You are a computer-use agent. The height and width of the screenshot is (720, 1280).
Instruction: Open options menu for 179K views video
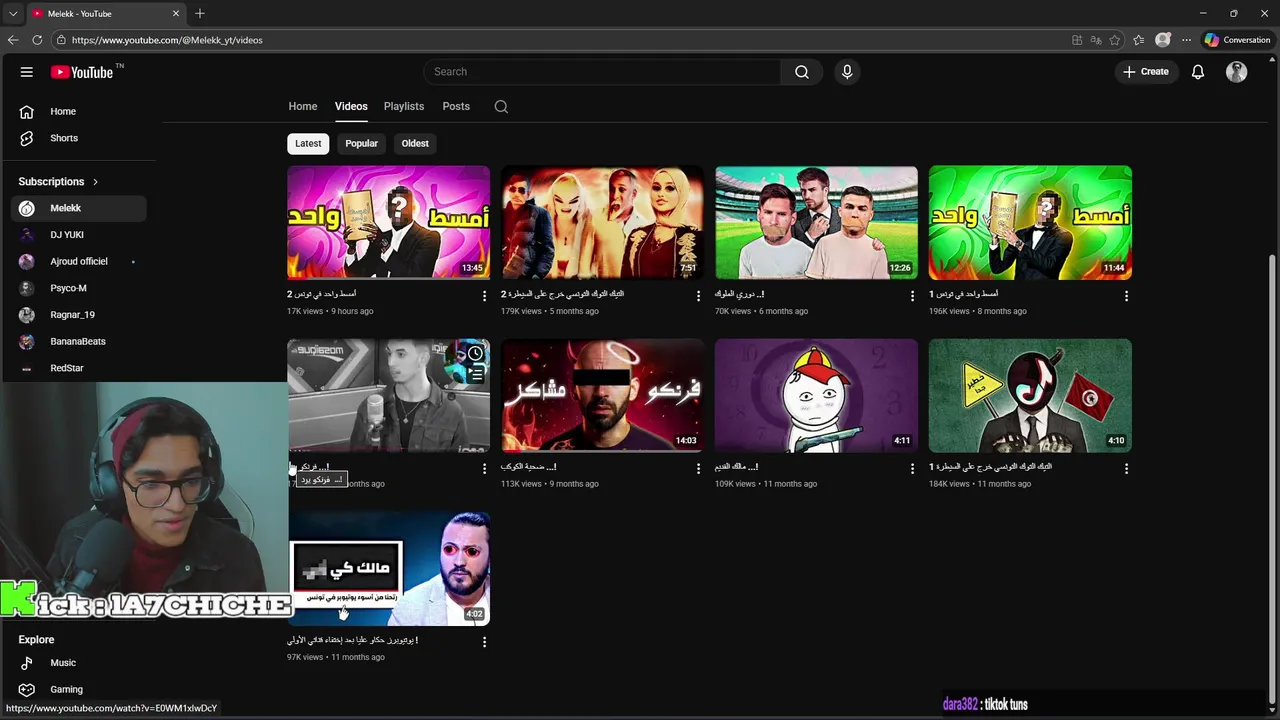[x=699, y=296]
